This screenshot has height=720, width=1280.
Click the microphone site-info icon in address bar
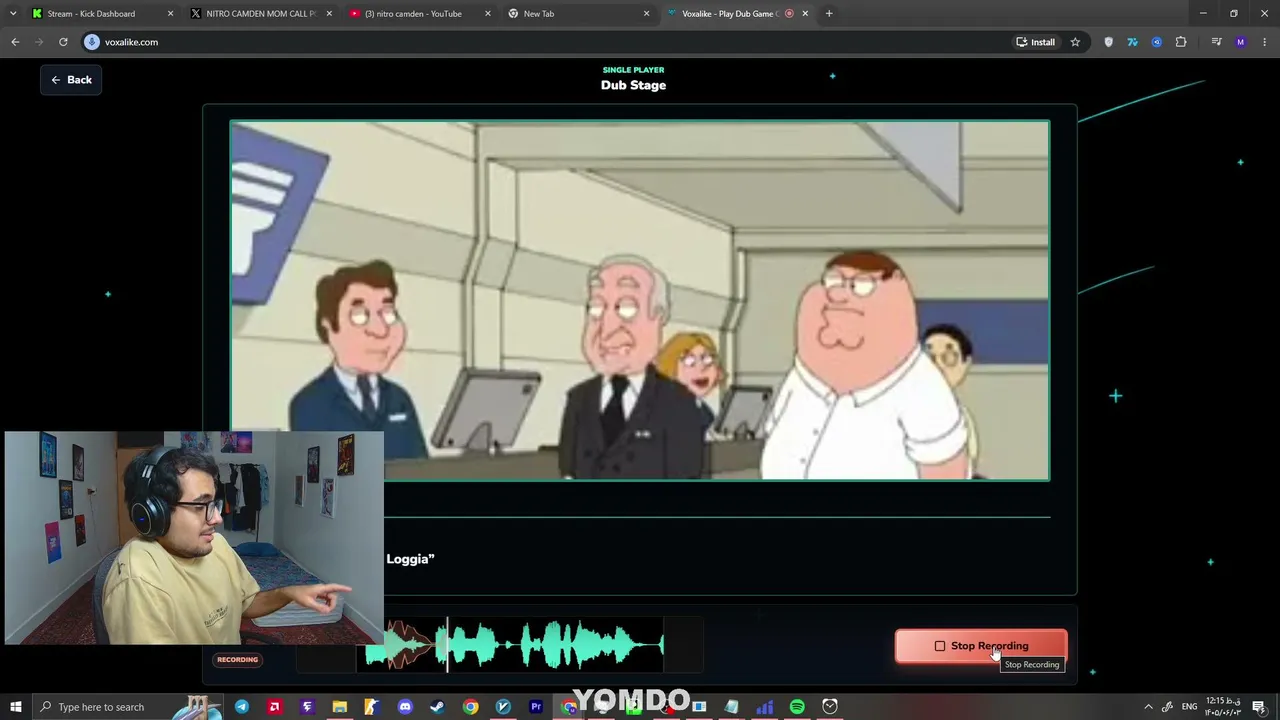(x=92, y=42)
